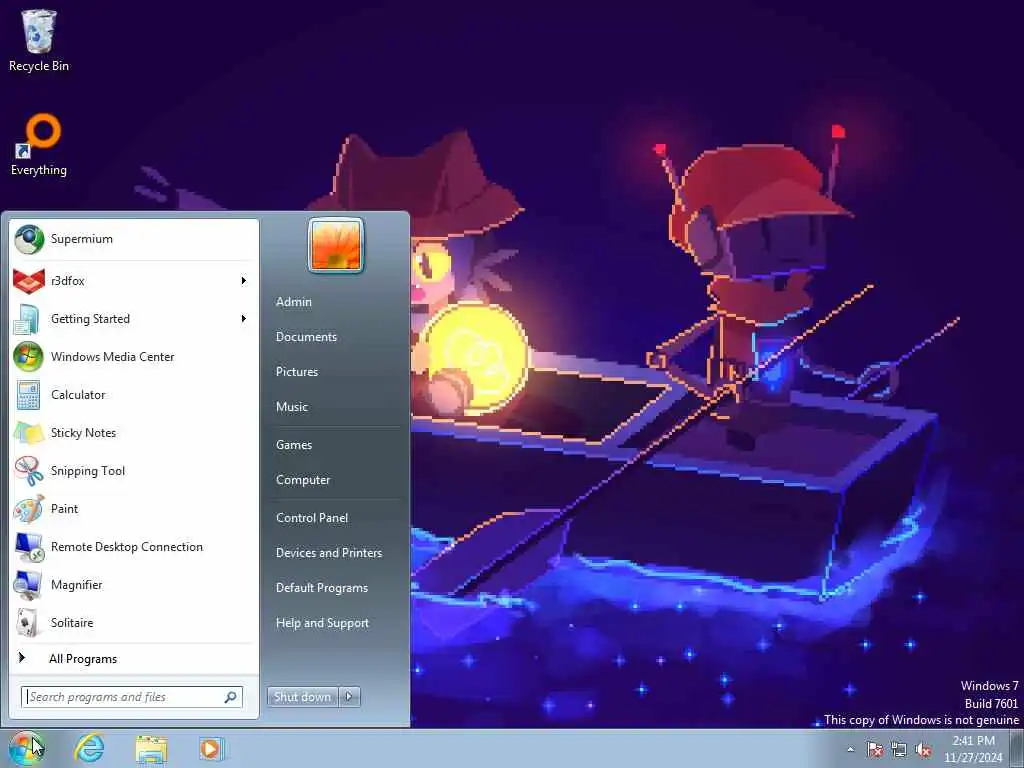
Task: Click the Action Center flag tray icon
Action: (x=875, y=750)
